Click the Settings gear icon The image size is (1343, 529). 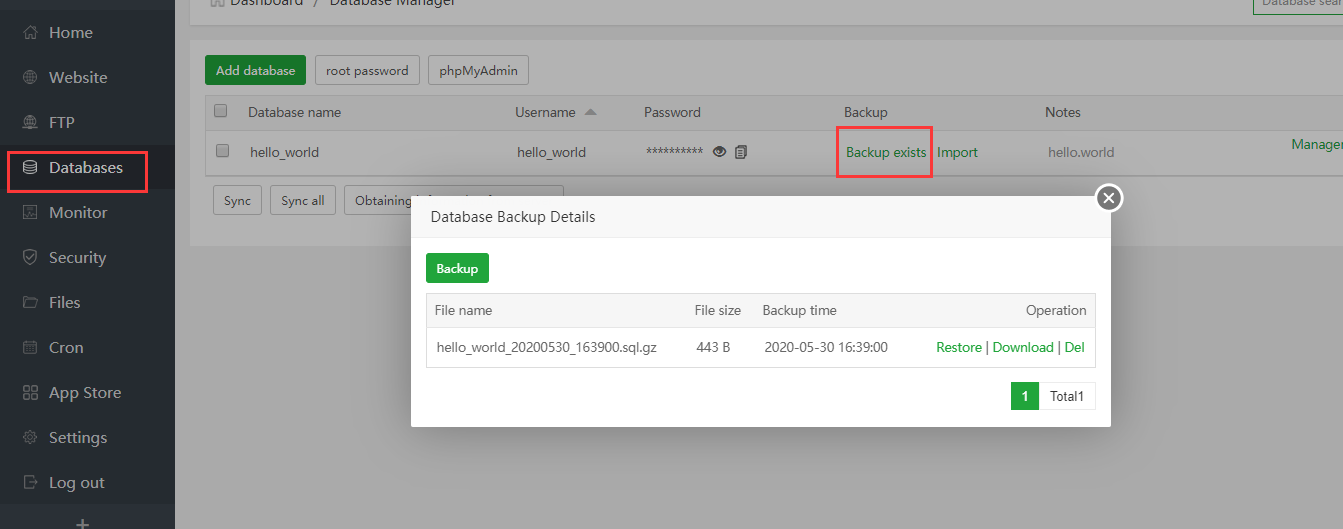(30, 437)
